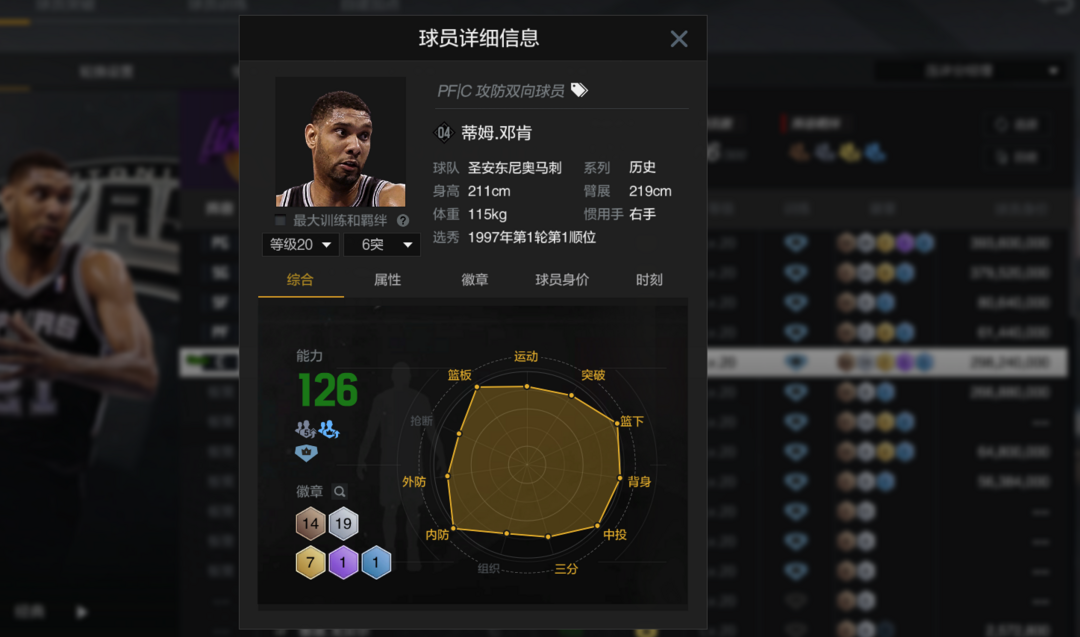Open the 等级20 level dropdown
1080x637 pixels.
click(300, 244)
